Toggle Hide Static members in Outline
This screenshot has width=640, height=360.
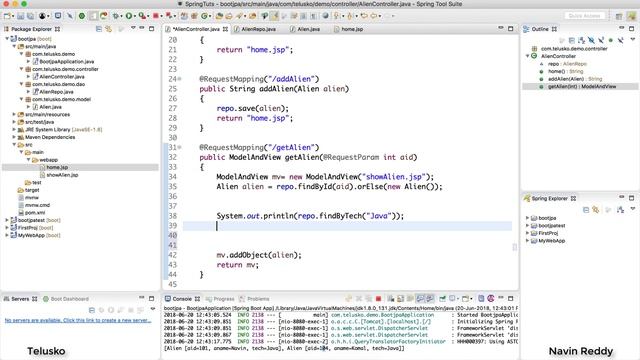click(601, 40)
